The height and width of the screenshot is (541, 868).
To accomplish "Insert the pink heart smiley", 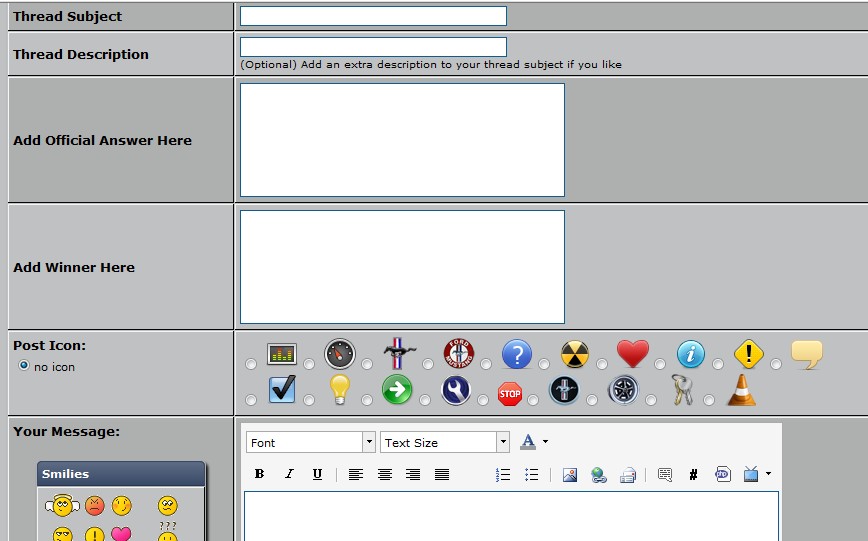I will click(x=121, y=534).
